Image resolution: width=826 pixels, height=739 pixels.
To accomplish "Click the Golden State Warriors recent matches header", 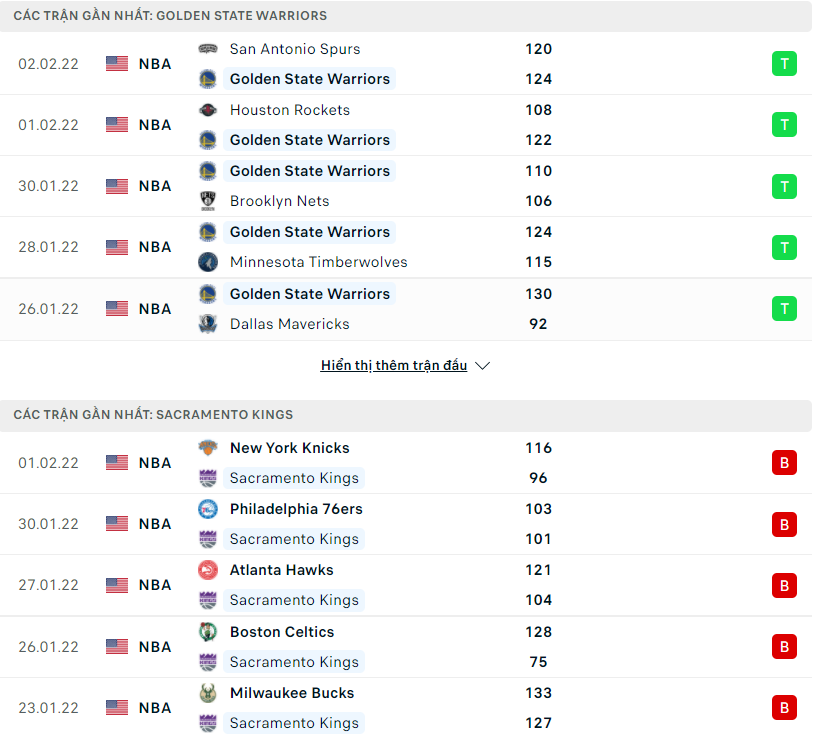I will 170,16.
